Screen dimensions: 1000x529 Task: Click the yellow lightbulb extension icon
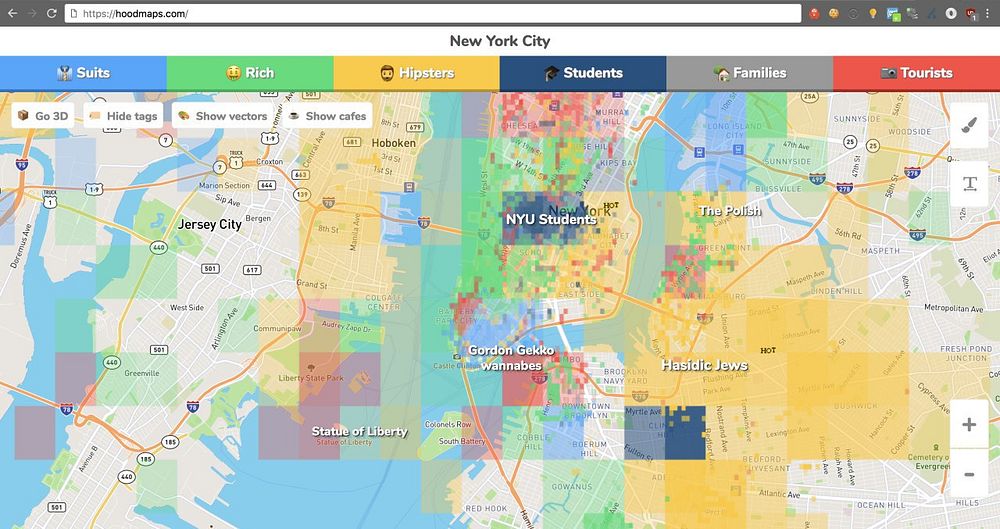click(872, 13)
